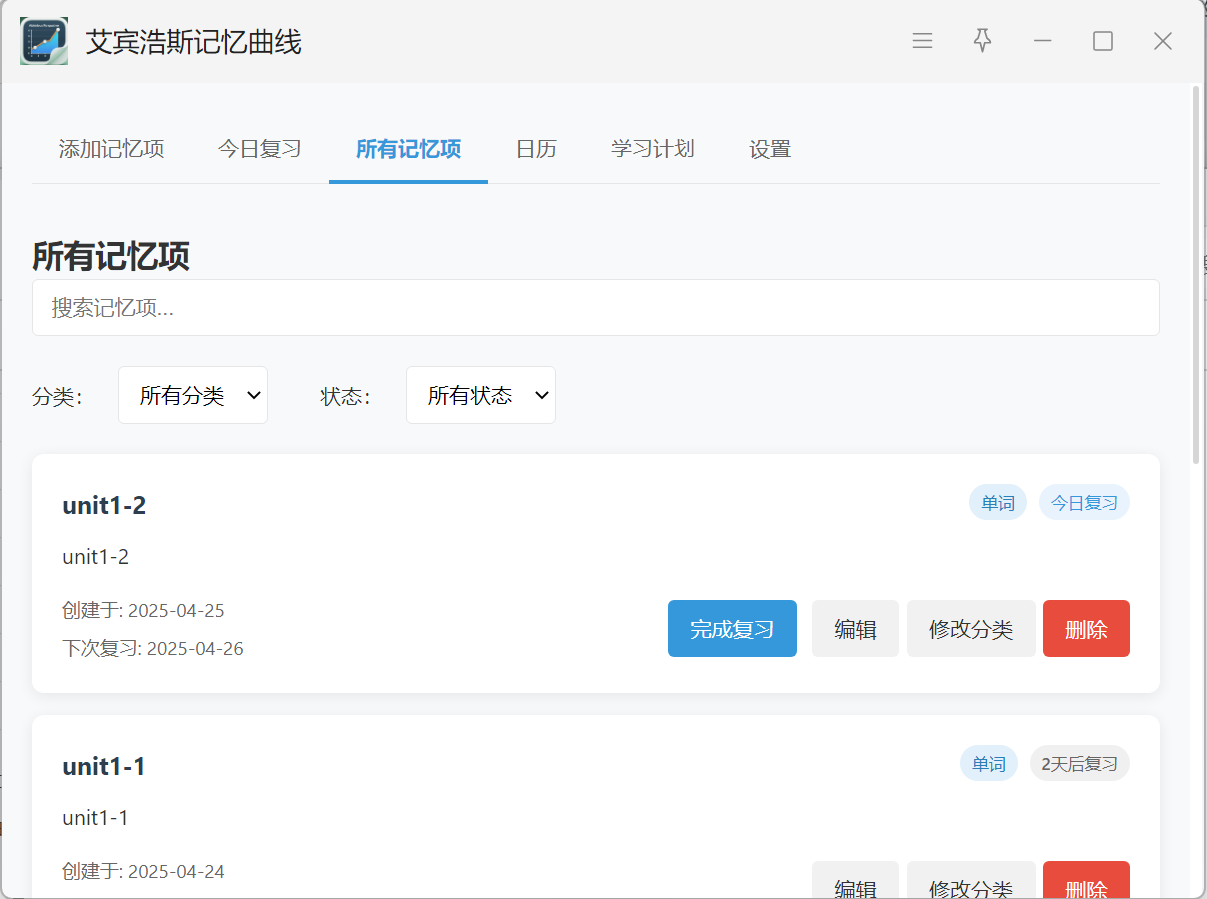This screenshot has height=899, width=1207.
Task: Click the 创建于: 2025-04-24 date text
Action: (x=143, y=871)
